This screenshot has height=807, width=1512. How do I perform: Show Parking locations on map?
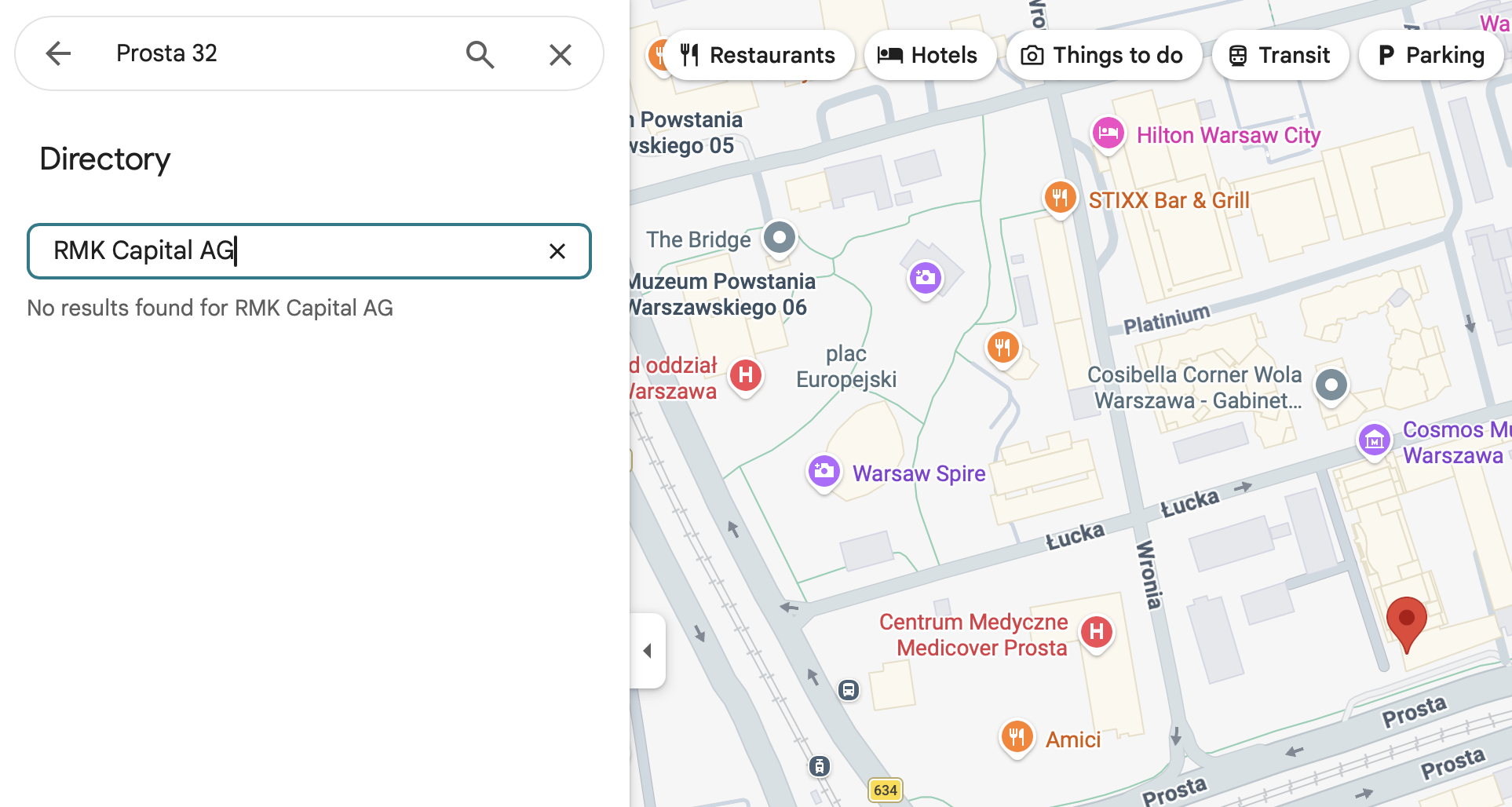[1431, 55]
